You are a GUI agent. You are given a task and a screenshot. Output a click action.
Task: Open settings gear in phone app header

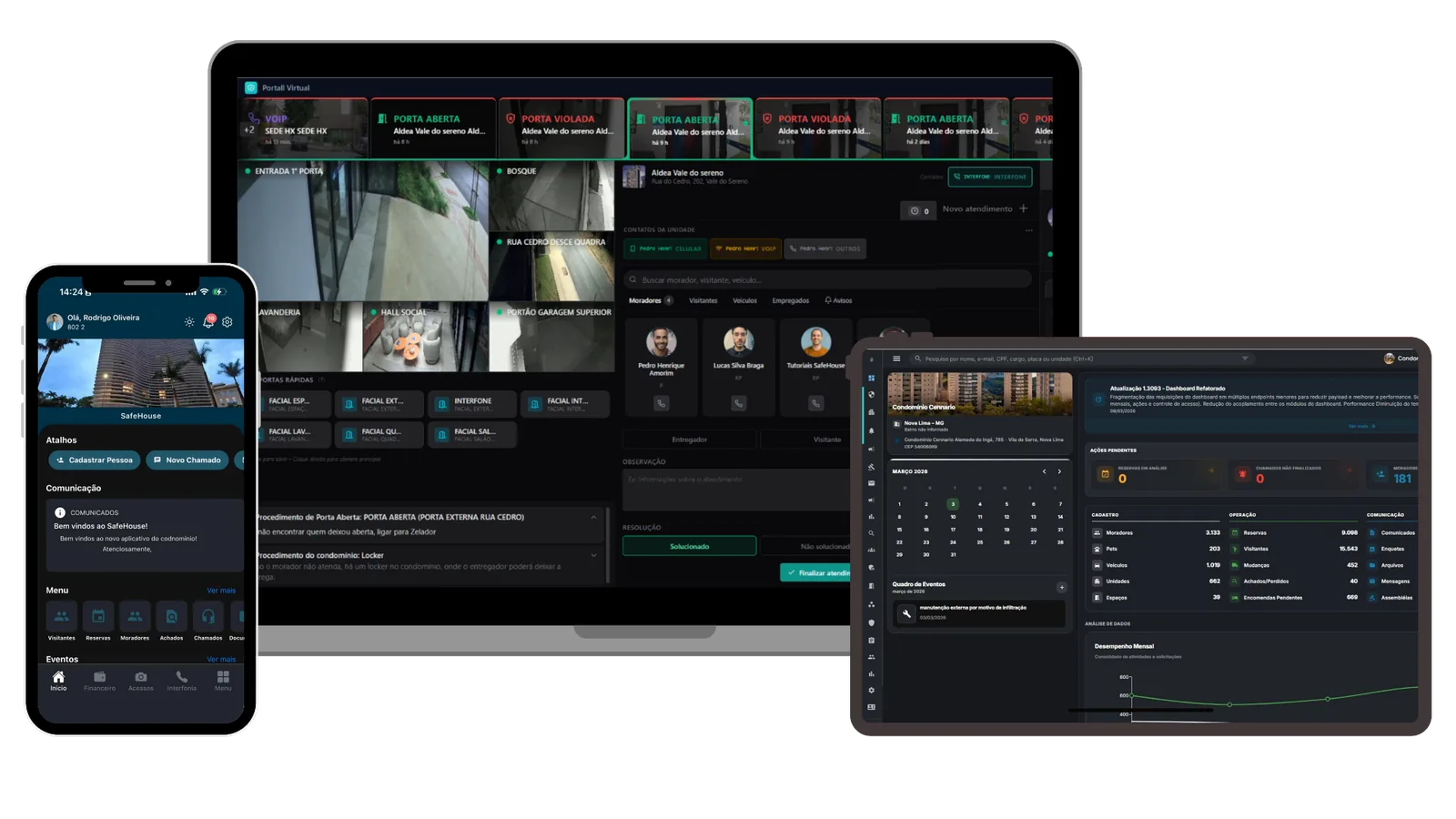[227, 322]
